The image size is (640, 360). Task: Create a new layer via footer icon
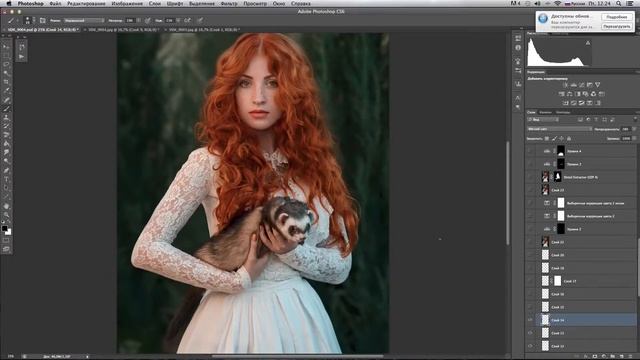point(622,356)
